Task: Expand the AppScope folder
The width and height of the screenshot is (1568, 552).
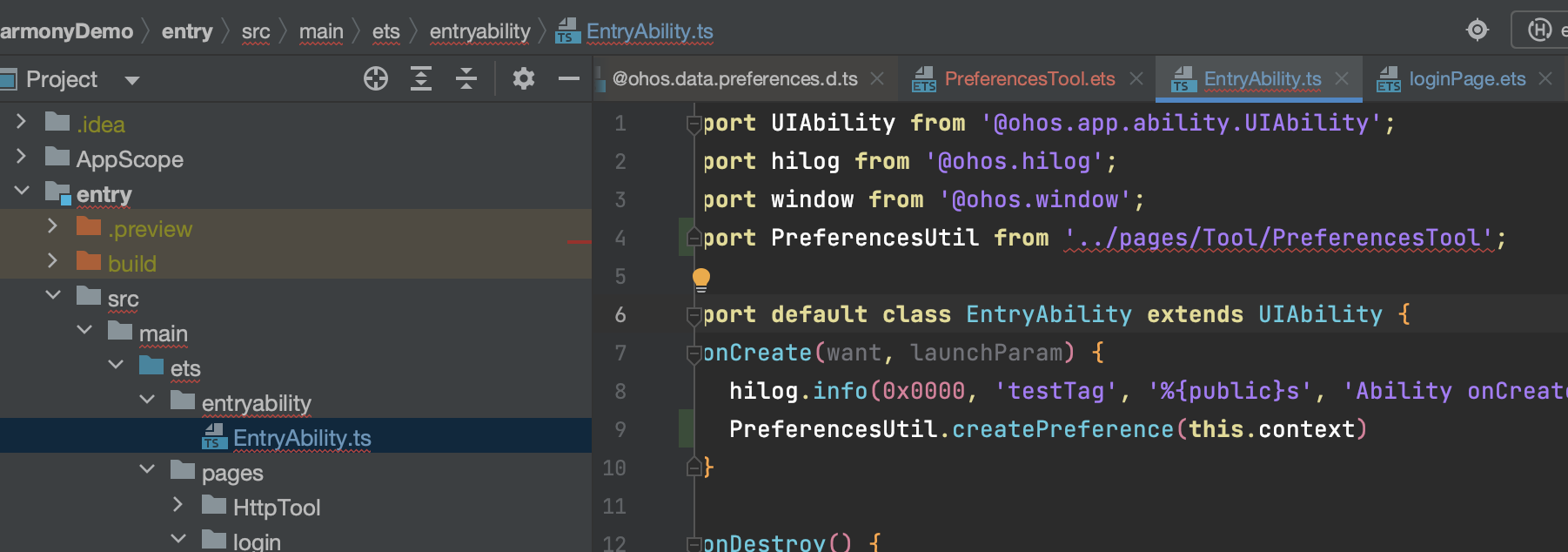Action: point(22,157)
